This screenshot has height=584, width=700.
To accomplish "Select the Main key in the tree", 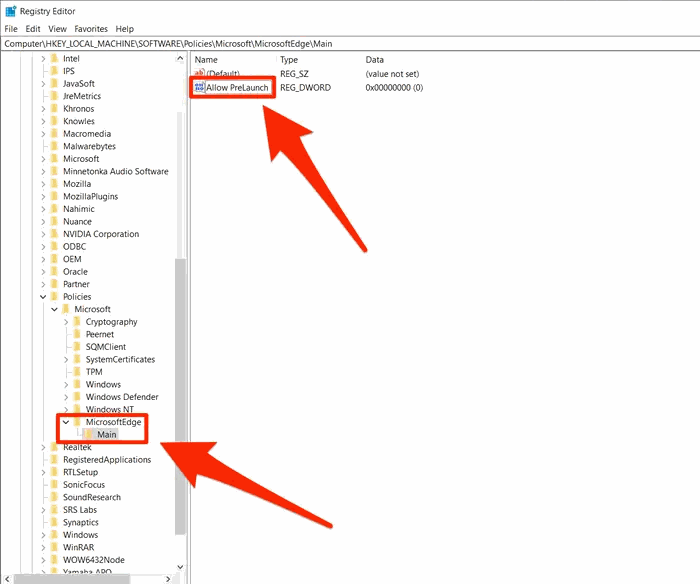I will pyautogui.click(x=107, y=434).
